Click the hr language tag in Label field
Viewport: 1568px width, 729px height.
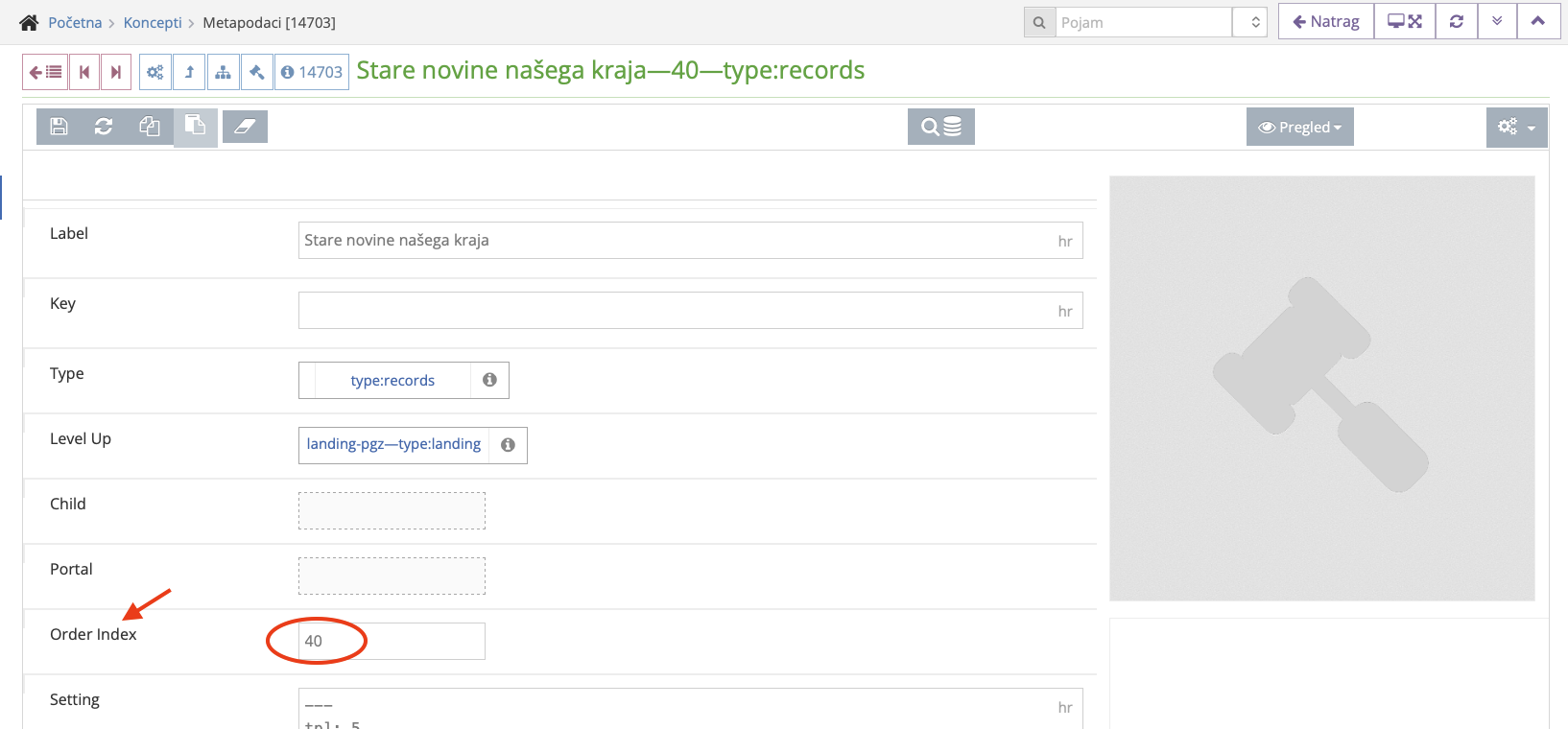[x=1065, y=242]
